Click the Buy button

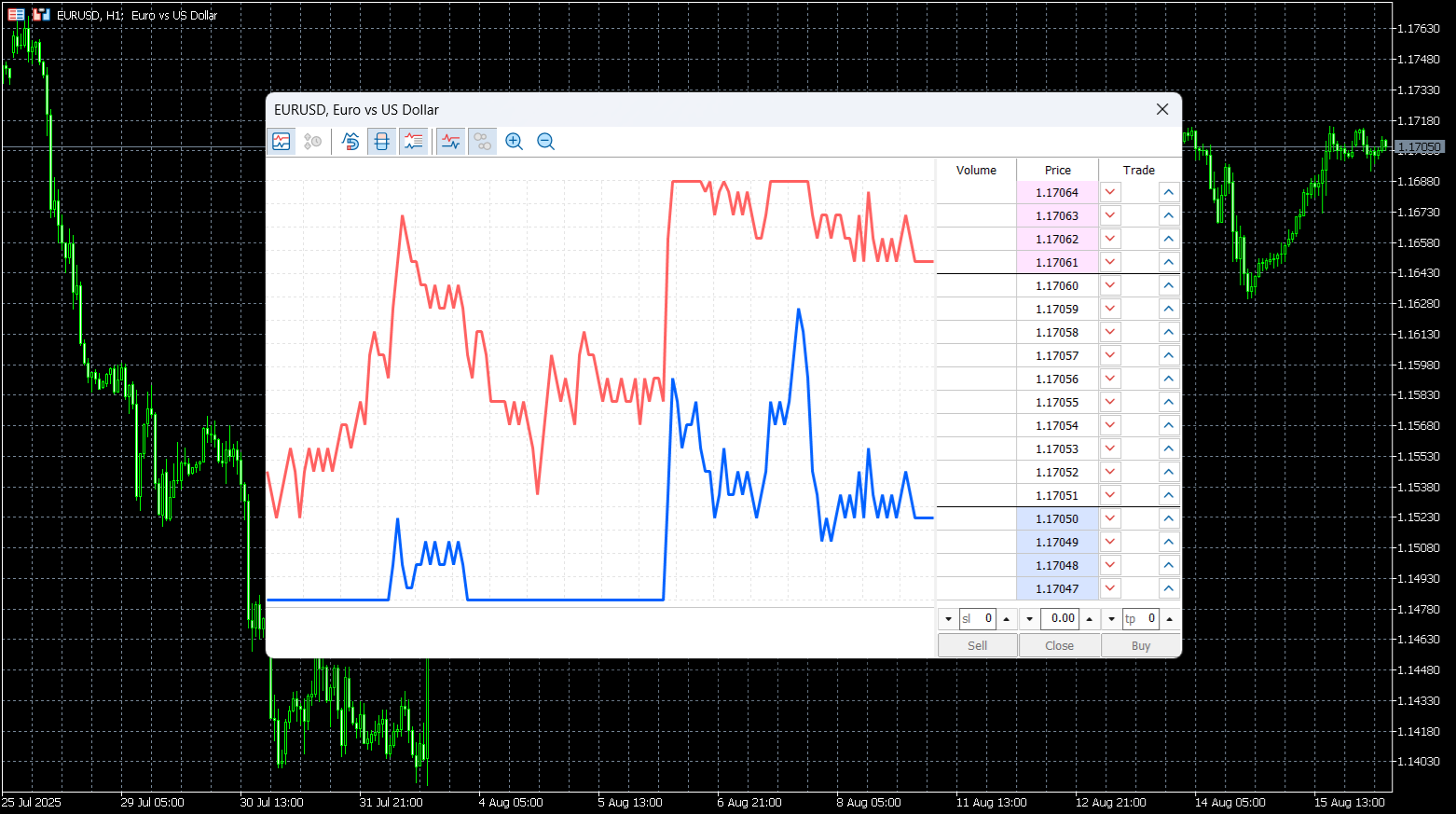tap(1141, 645)
